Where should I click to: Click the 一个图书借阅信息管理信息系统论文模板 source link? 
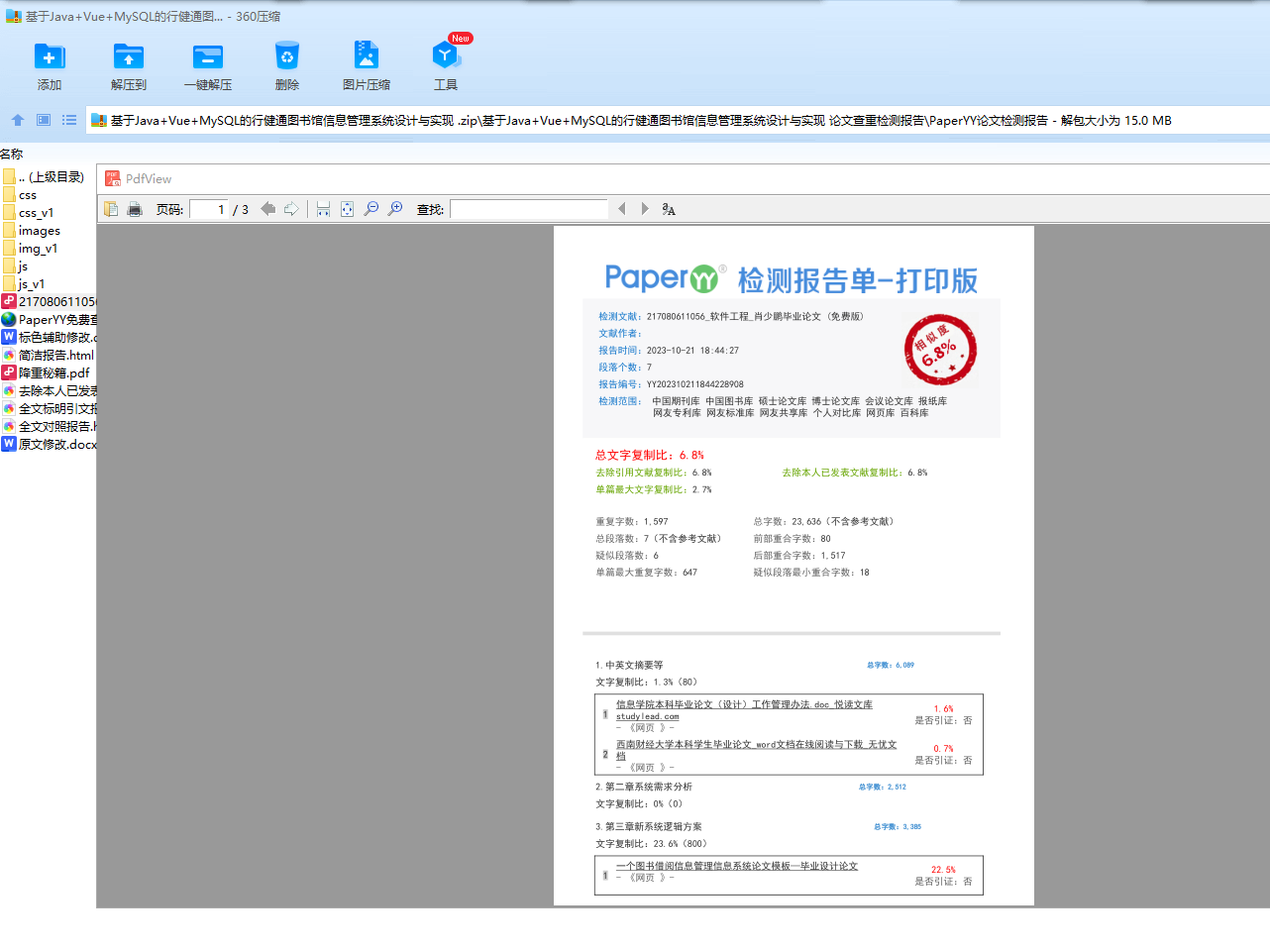(x=737, y=866)
